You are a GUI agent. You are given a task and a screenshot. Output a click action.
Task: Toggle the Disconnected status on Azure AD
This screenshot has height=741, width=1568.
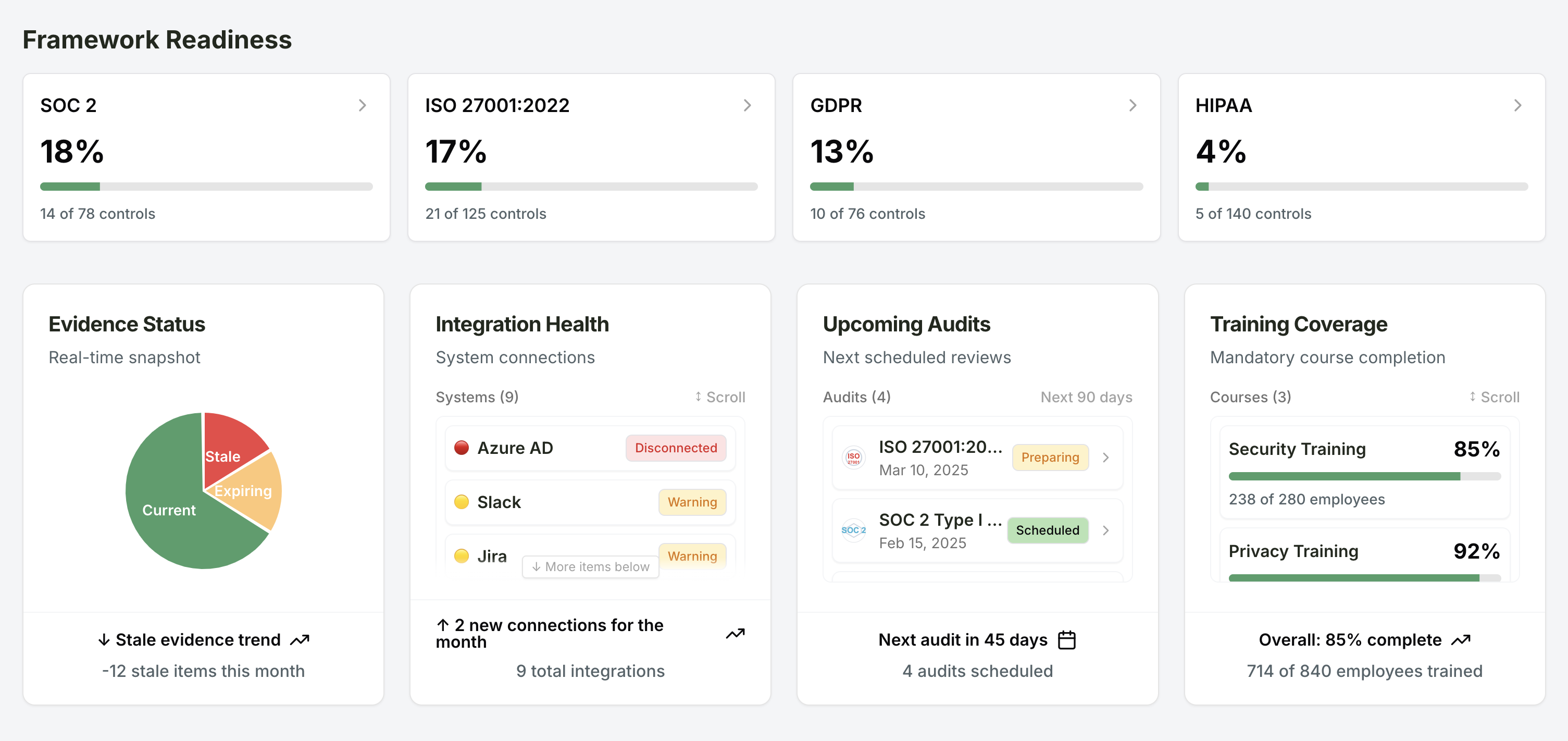pos(676,448)
